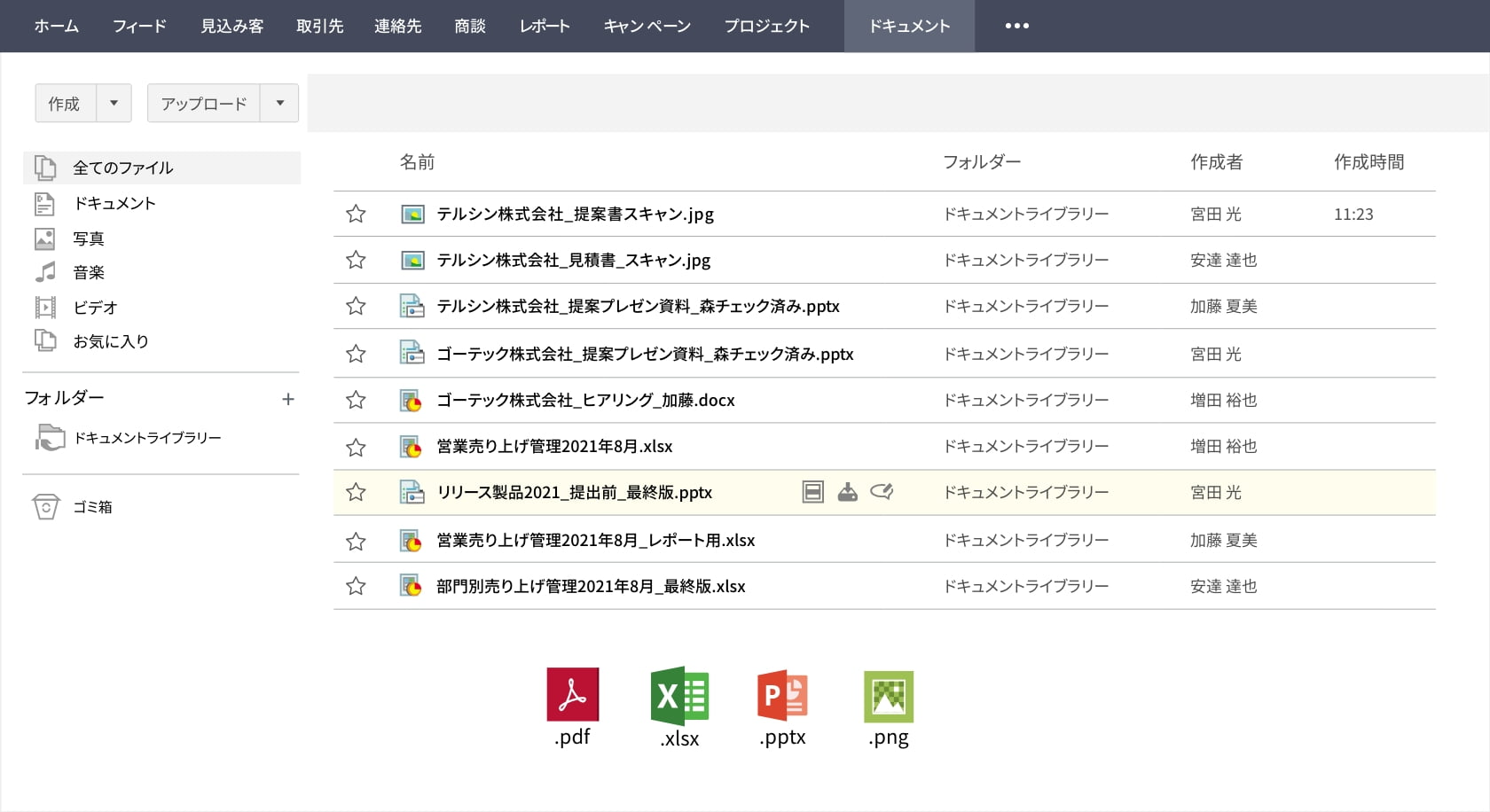The image size is (1490, 812).
Task: Favorite 部門別売り上げ管理2021年8月_最終版.xlsx with star
Action: pos(356,586)
